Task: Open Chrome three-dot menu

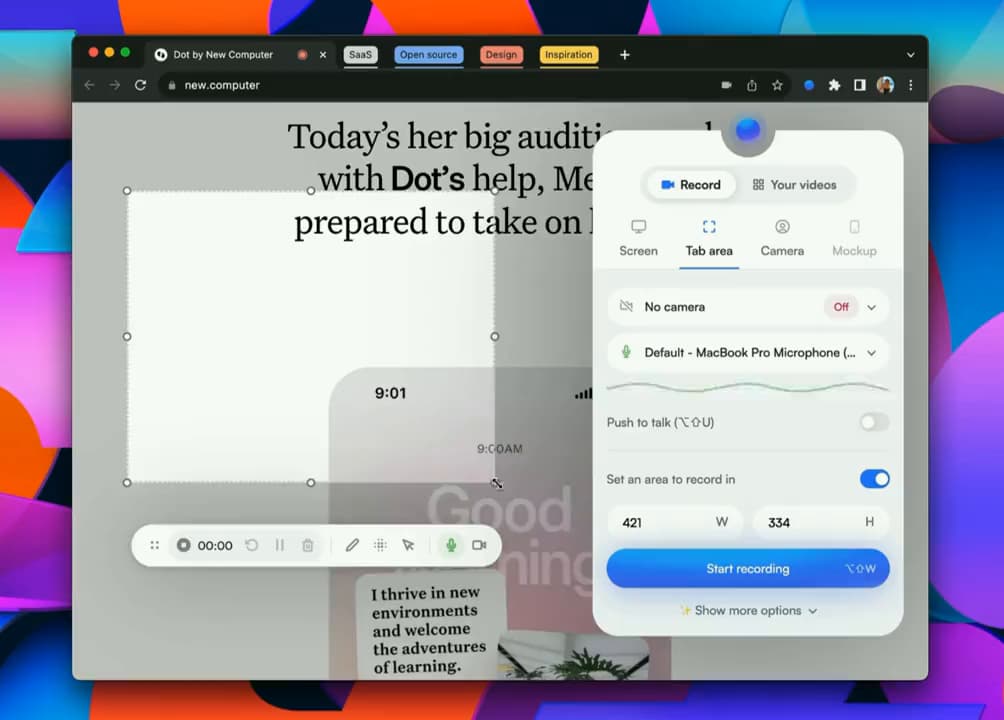Action: click(x=911, y=85)
